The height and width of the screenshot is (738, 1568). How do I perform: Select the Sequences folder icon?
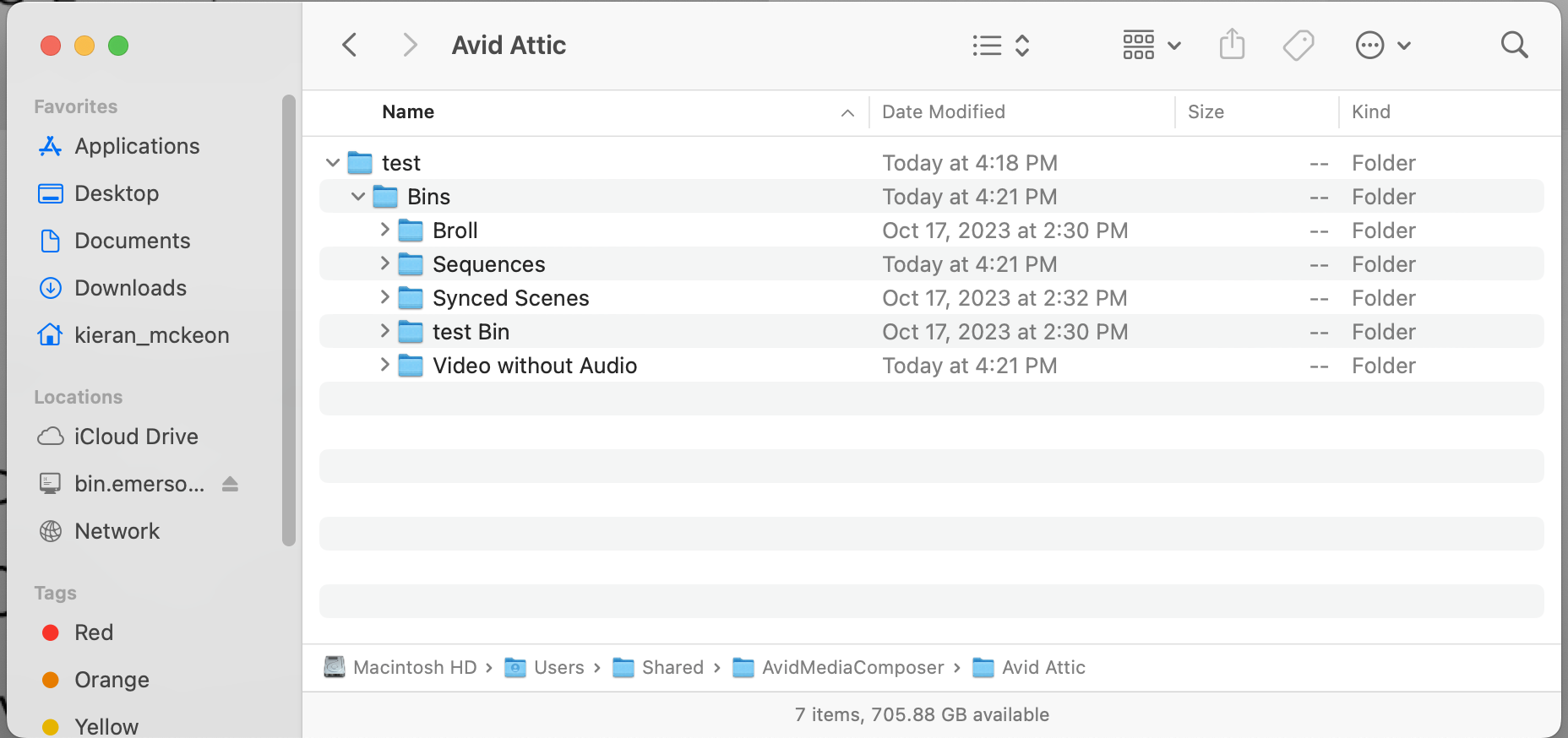(x=411, y=263)
